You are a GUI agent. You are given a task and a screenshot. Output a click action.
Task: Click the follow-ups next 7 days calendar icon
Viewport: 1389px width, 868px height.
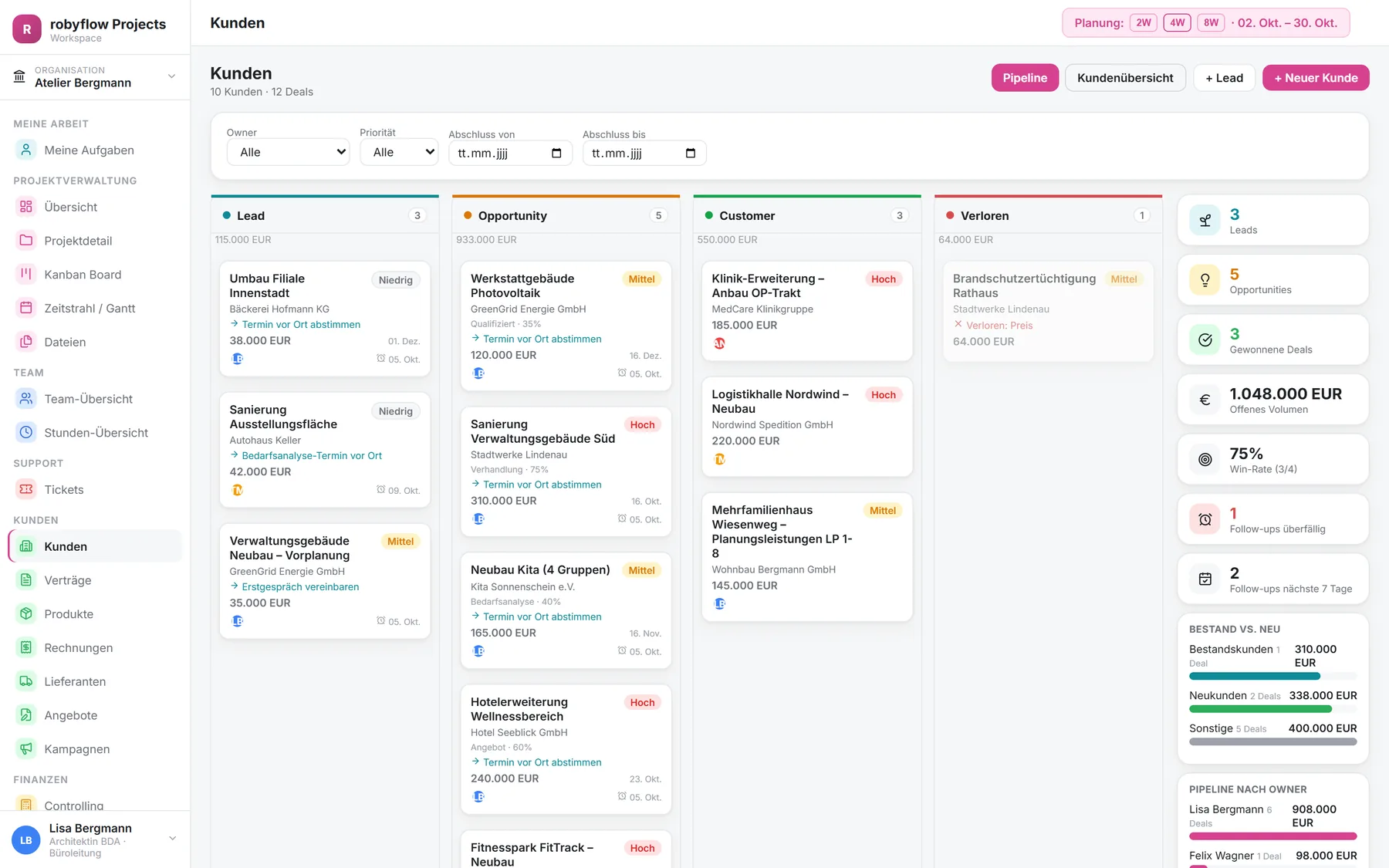[x=1205, y=579]
